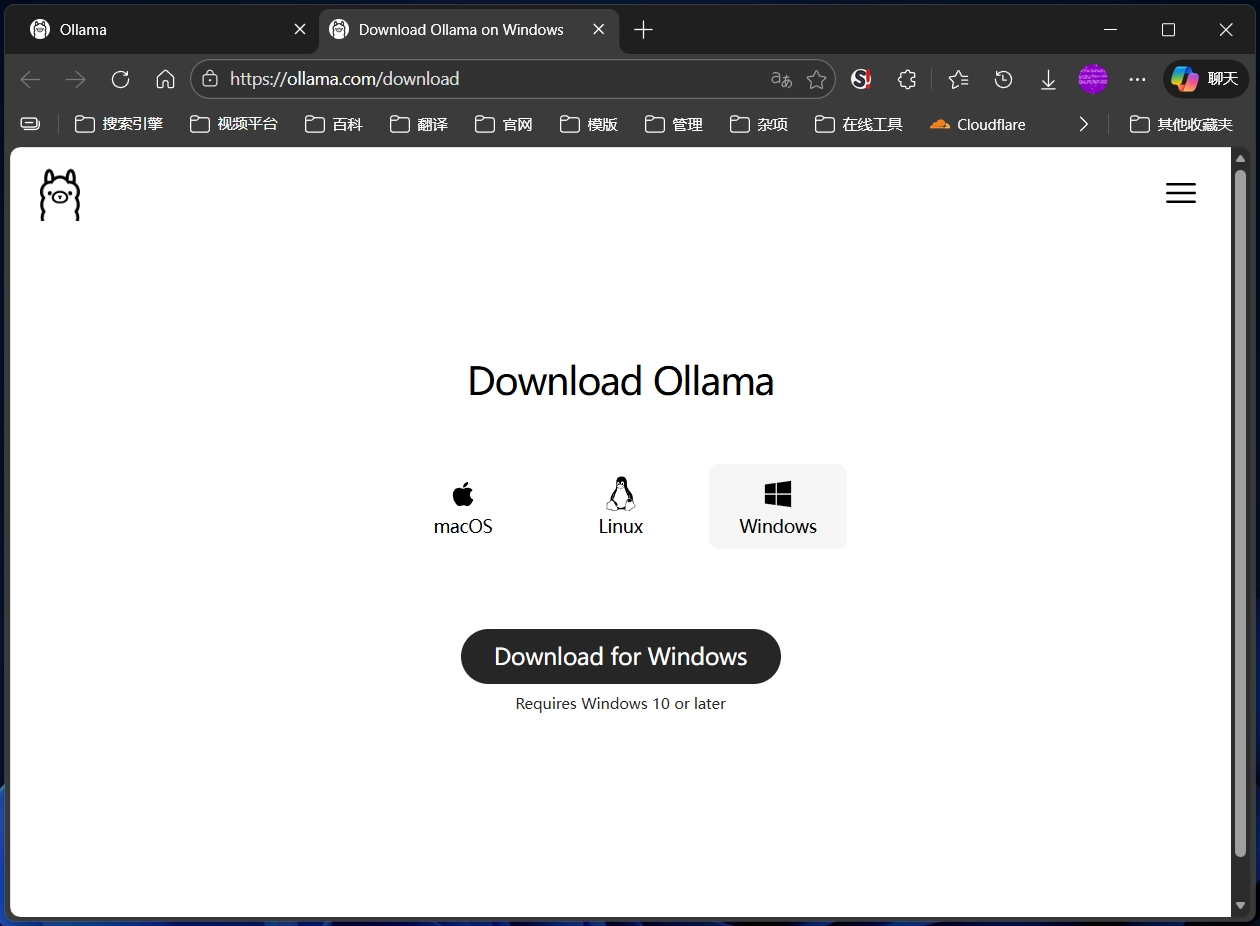Open the Cloudflare bookmark

(978, 124)
